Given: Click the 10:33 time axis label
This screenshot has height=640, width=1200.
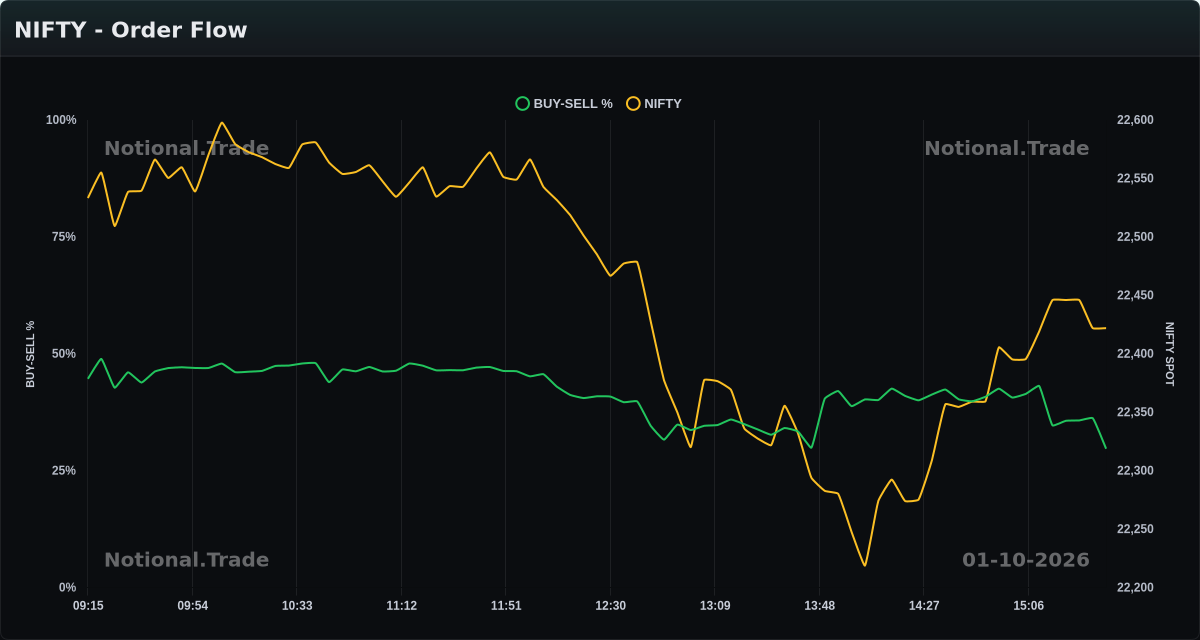Looking at the screenshot, I should (x=297, y=606).
